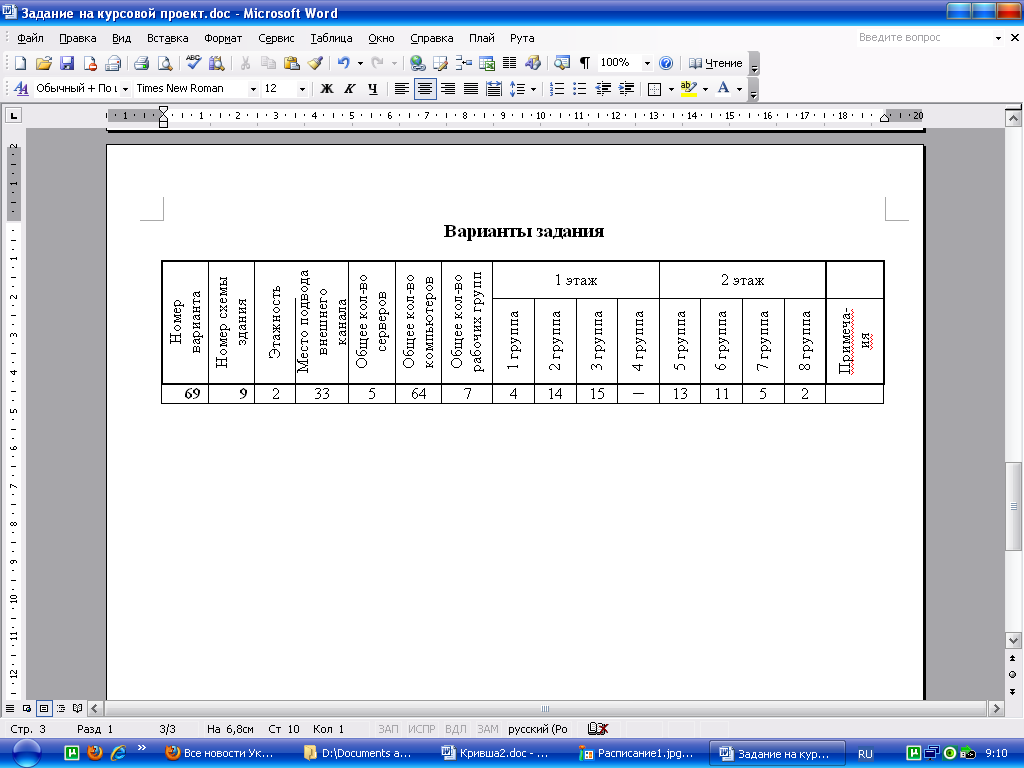Open the Document Map pane
Viewport: 1024px width, 768px height.
[x=562, y=63]
